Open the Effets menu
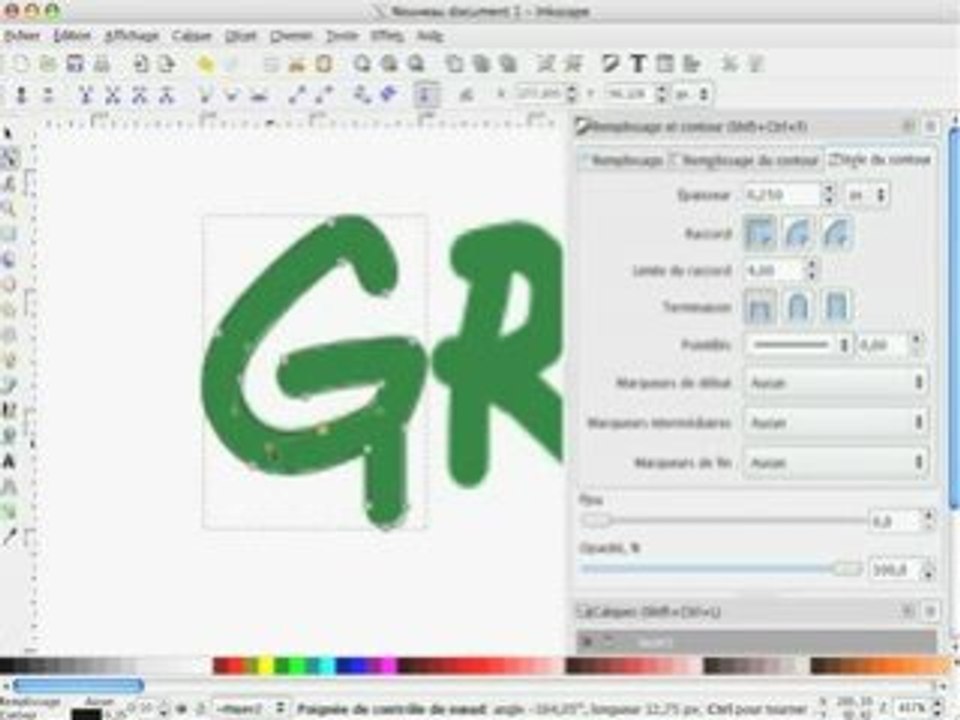 click(x=387, y=36)
